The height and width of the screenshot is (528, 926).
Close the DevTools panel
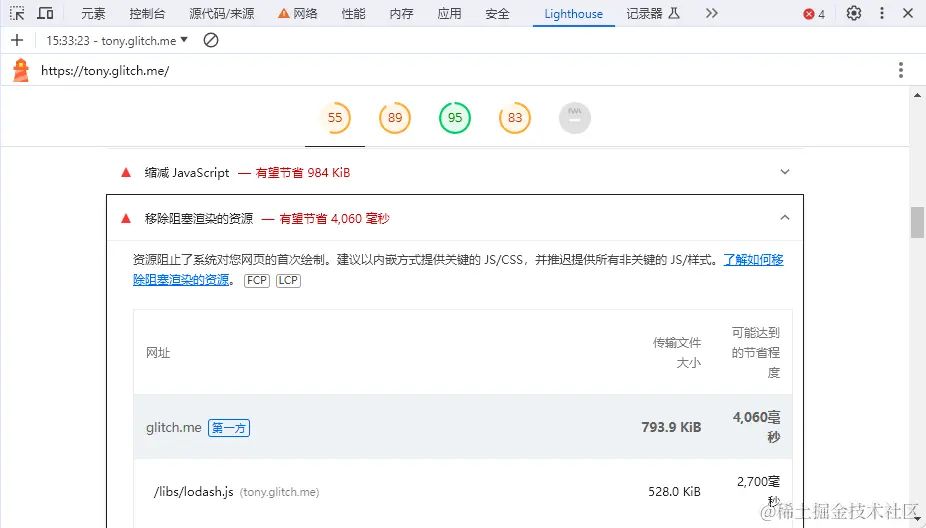coord(908,13)
